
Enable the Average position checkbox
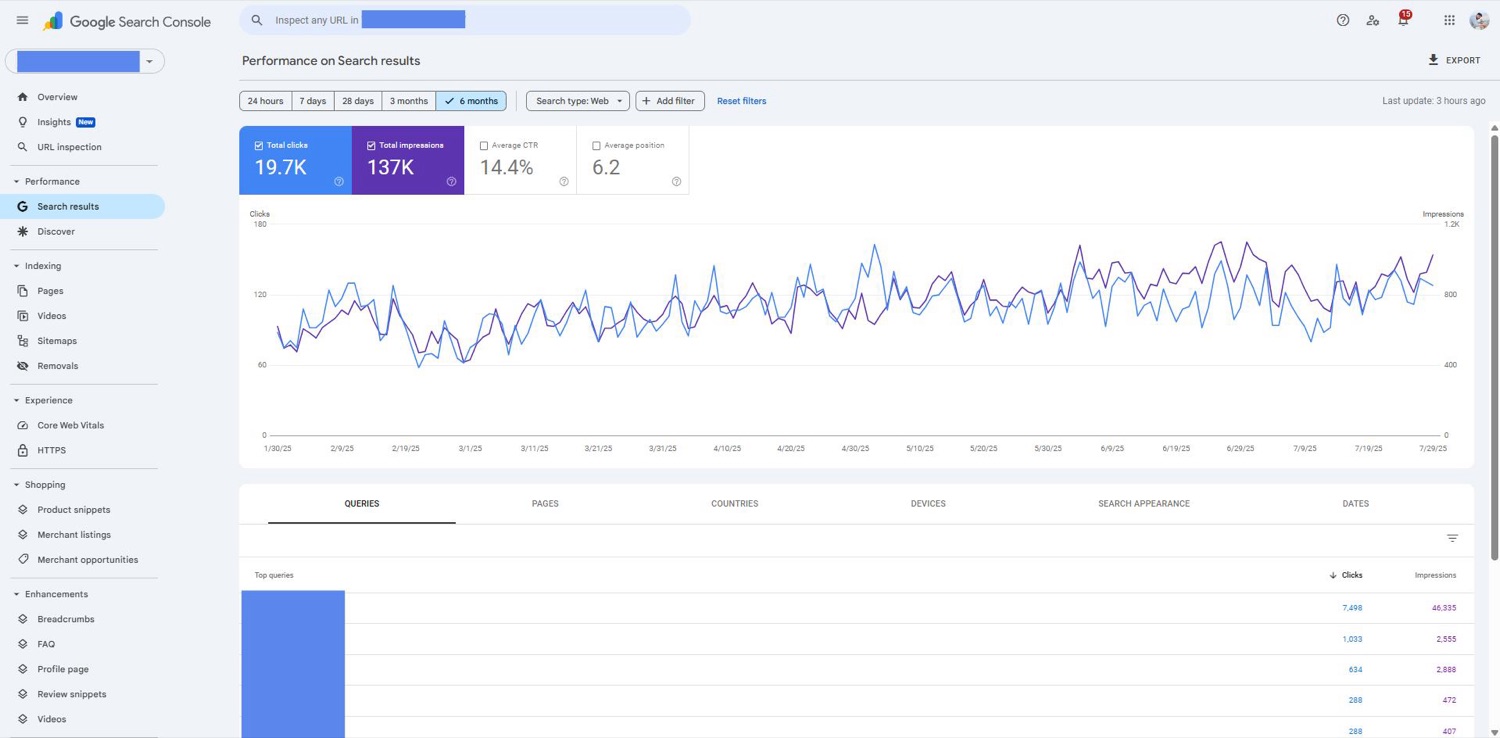596,146
